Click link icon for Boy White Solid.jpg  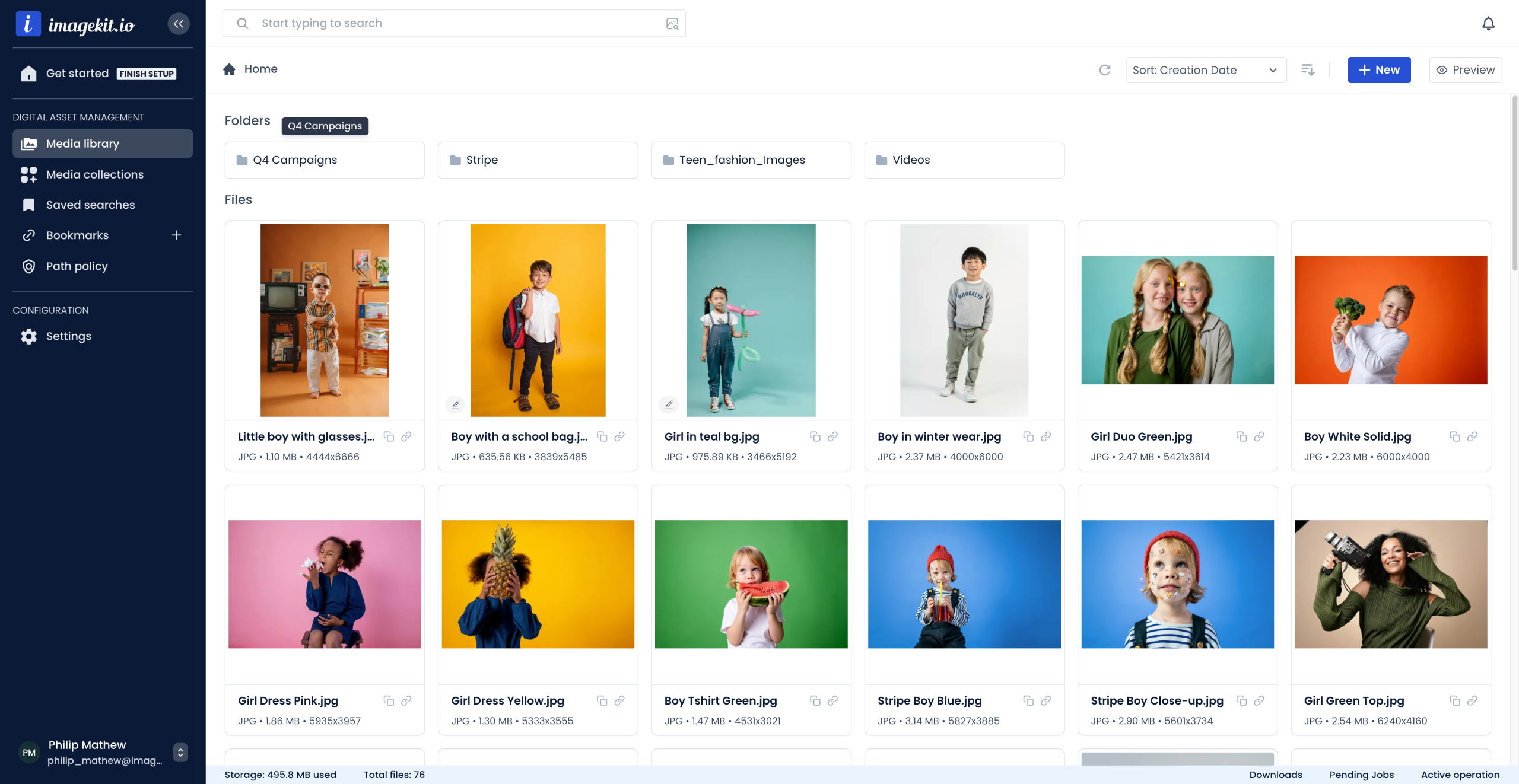1472,436
